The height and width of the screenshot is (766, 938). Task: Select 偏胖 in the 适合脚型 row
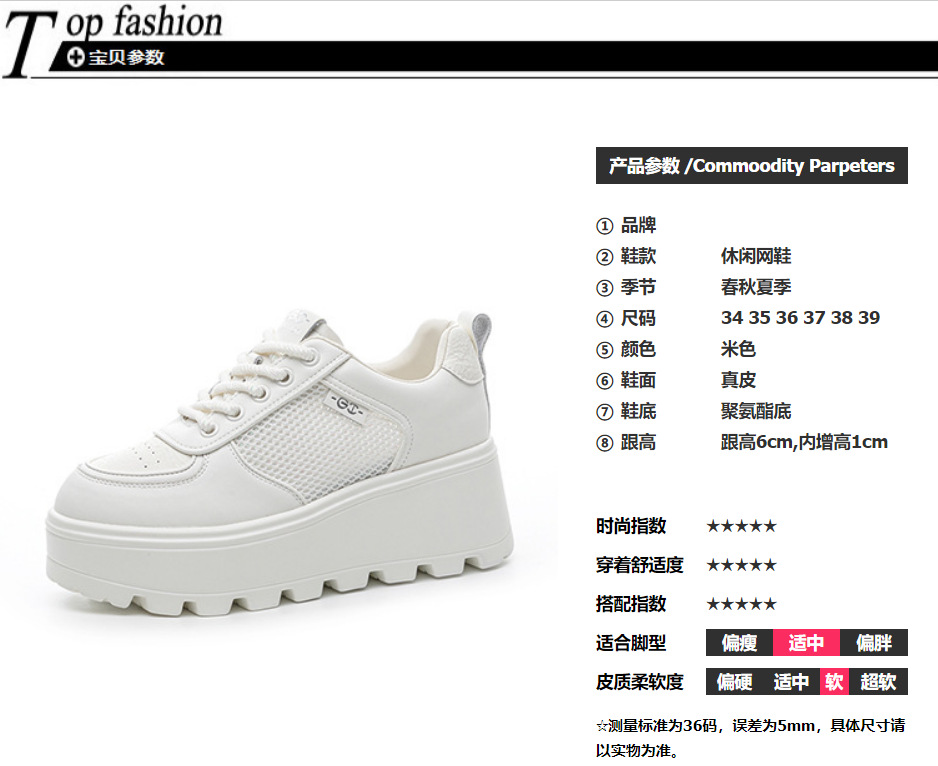[873, 643]
